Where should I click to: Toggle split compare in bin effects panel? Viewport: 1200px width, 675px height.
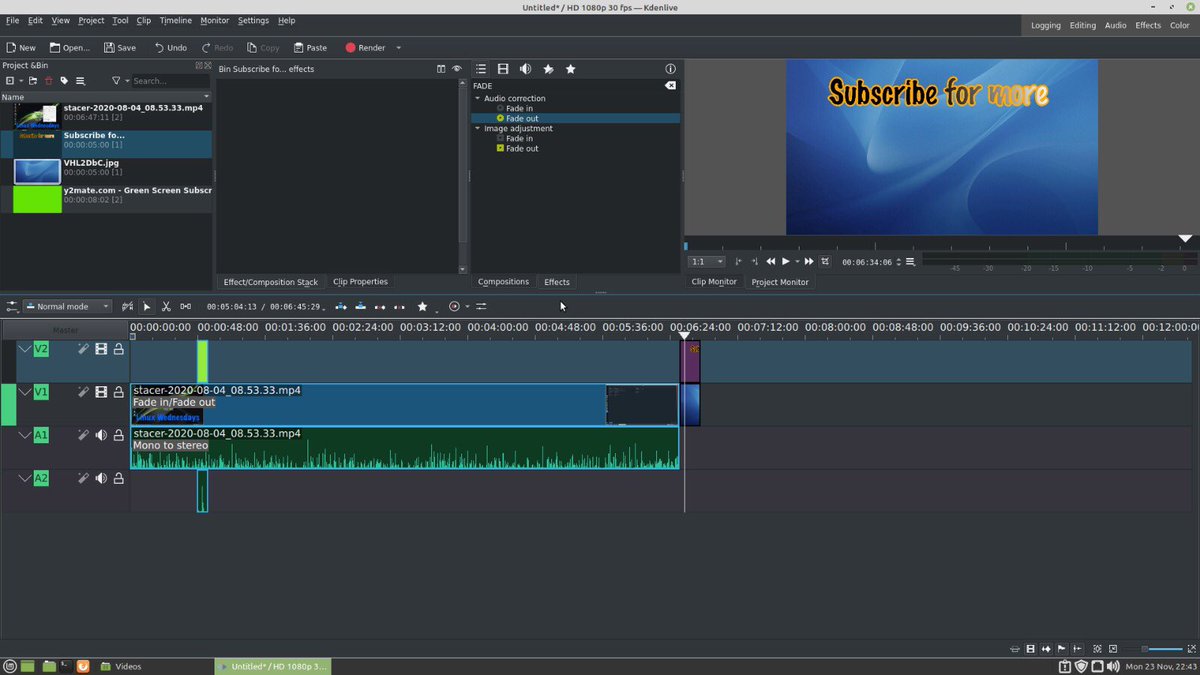pos(441,69)
